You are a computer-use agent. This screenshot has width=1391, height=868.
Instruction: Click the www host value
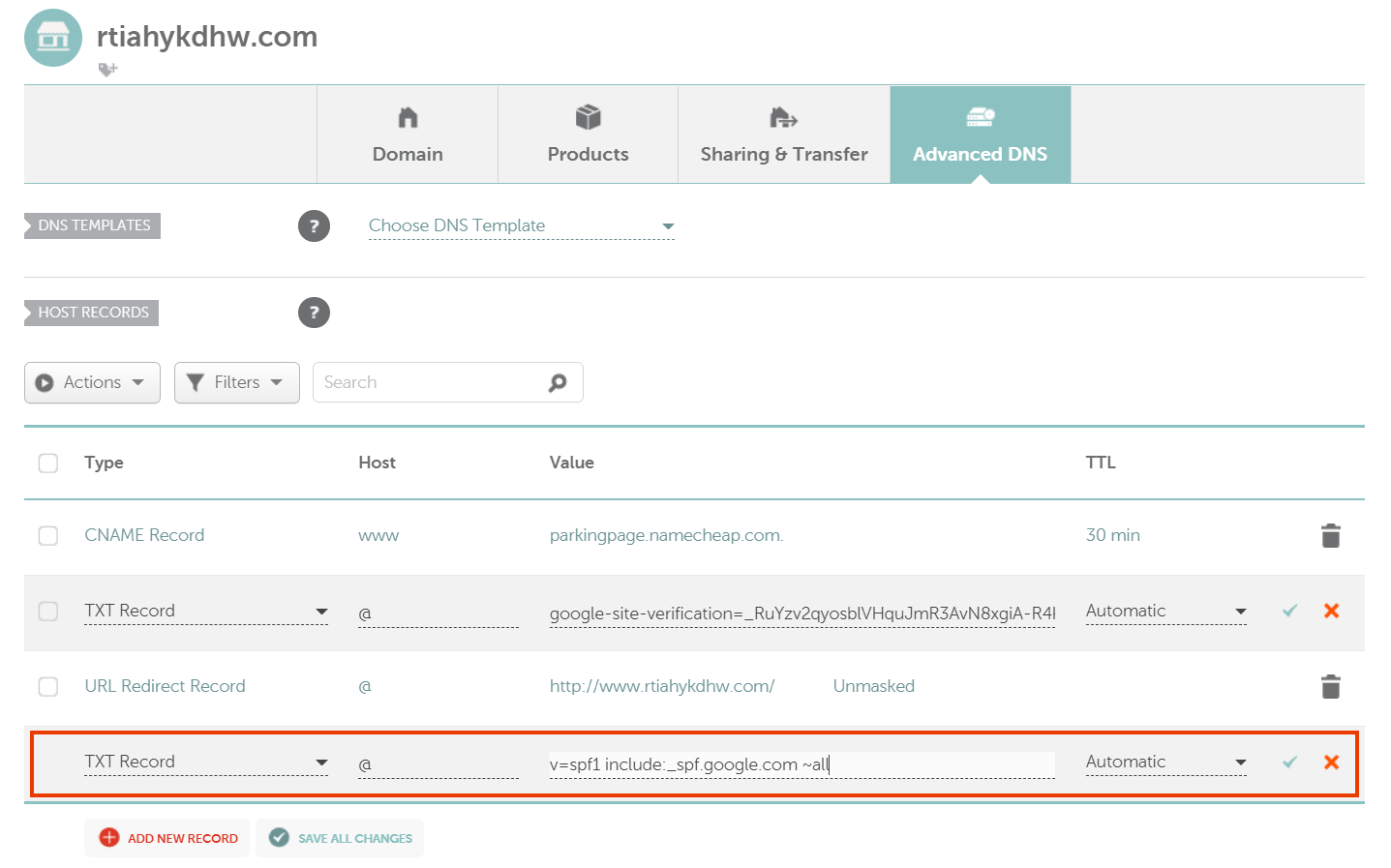pos(378,535)
